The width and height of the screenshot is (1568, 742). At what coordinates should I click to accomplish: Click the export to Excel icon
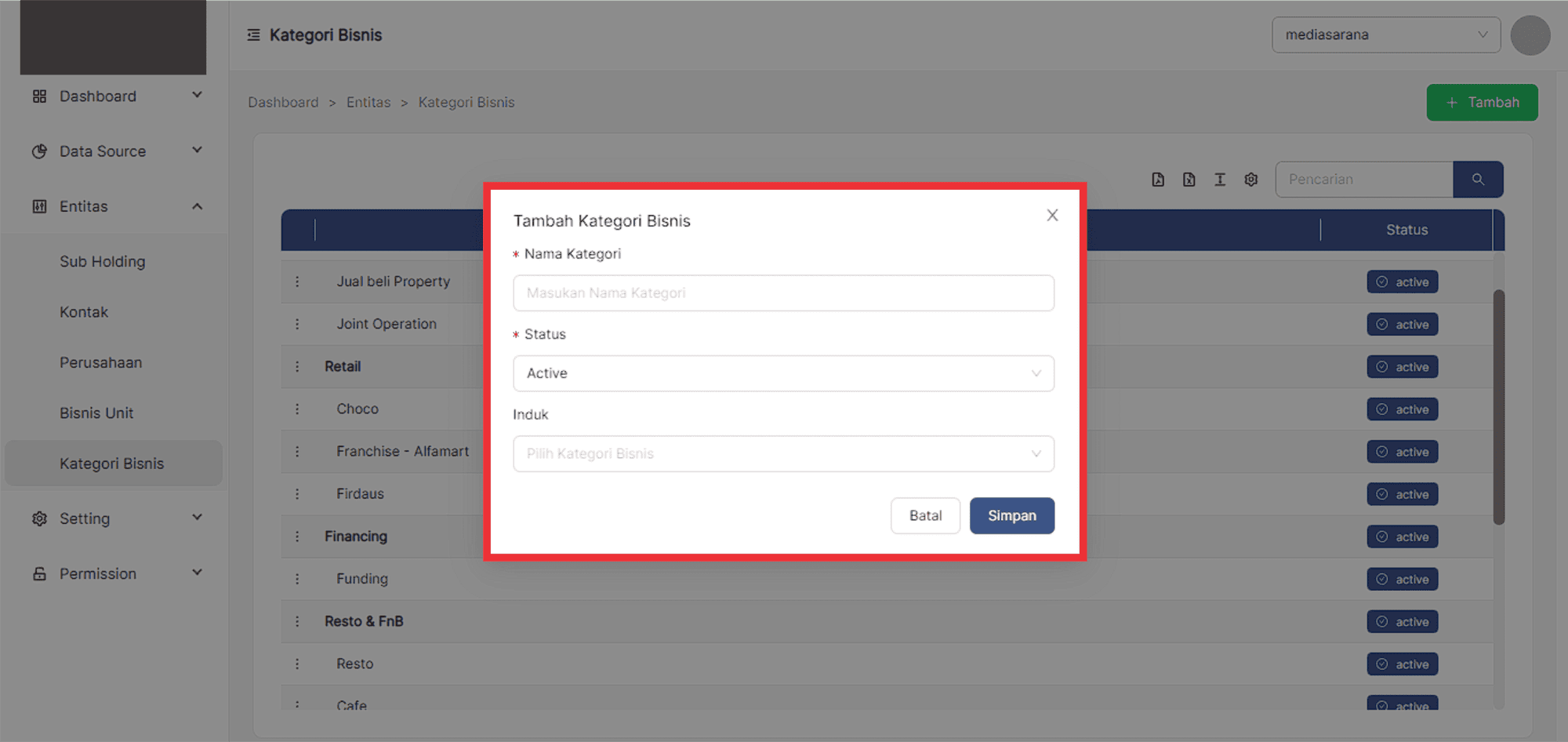pyautogui.click(x=1189, y=180)
